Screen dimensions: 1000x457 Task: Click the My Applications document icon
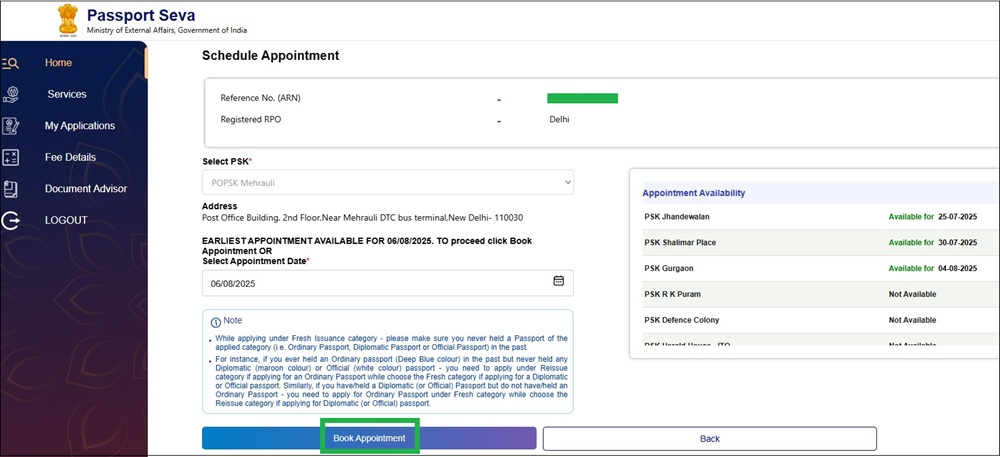pyautogui.click(x=10, y=126)
